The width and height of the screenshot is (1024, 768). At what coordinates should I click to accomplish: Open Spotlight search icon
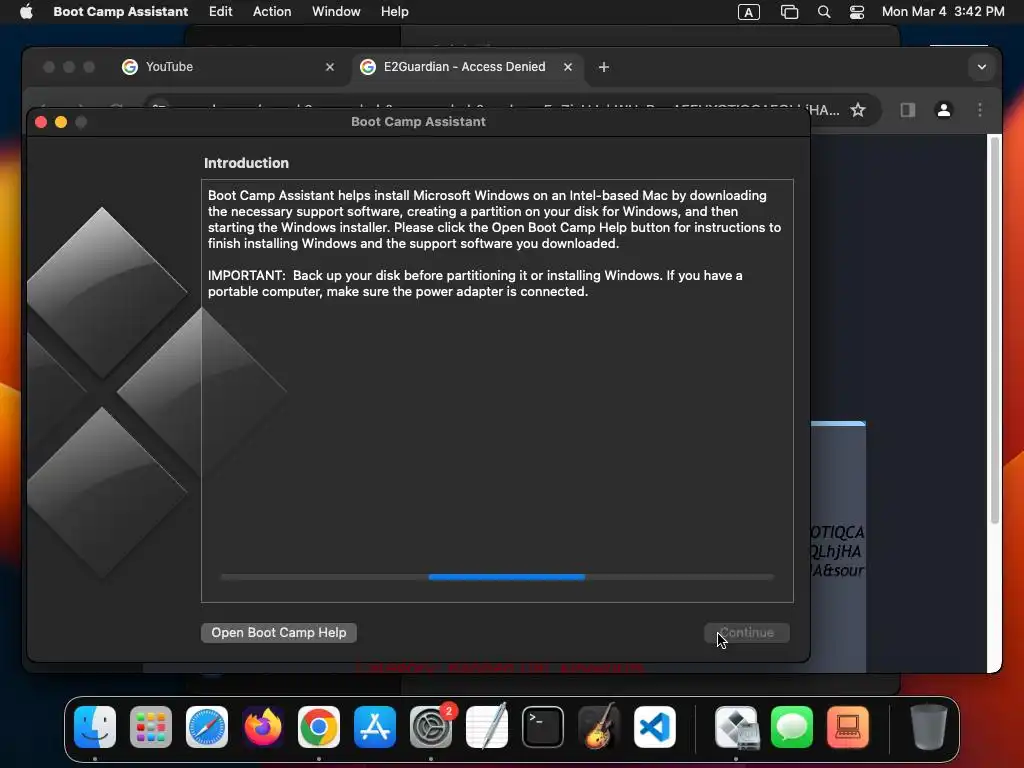pyautogui.click(x=824, y=12)
